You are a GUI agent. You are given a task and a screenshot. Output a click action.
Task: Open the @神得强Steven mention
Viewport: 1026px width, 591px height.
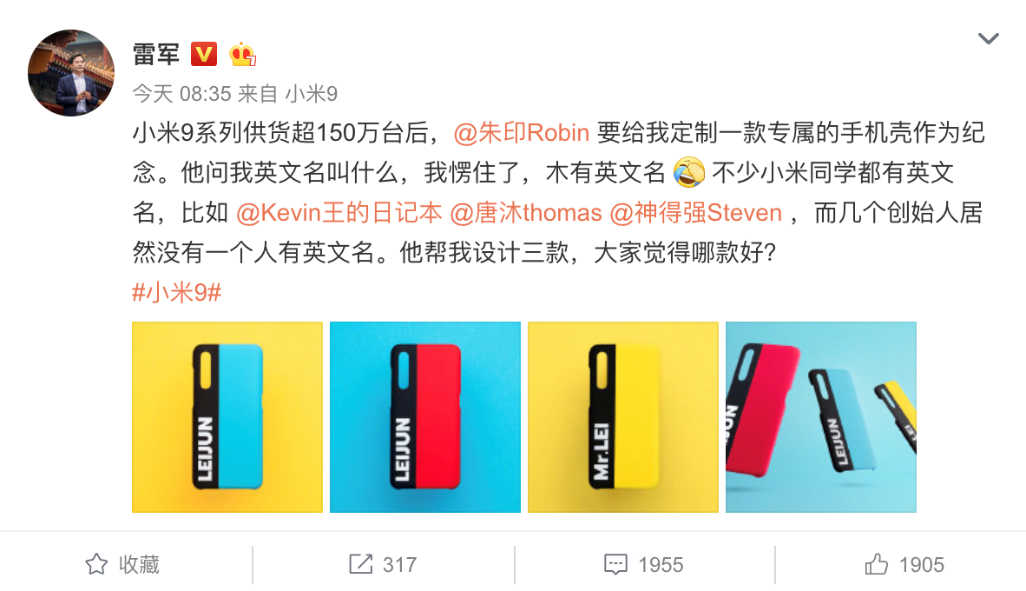[696, 213]
